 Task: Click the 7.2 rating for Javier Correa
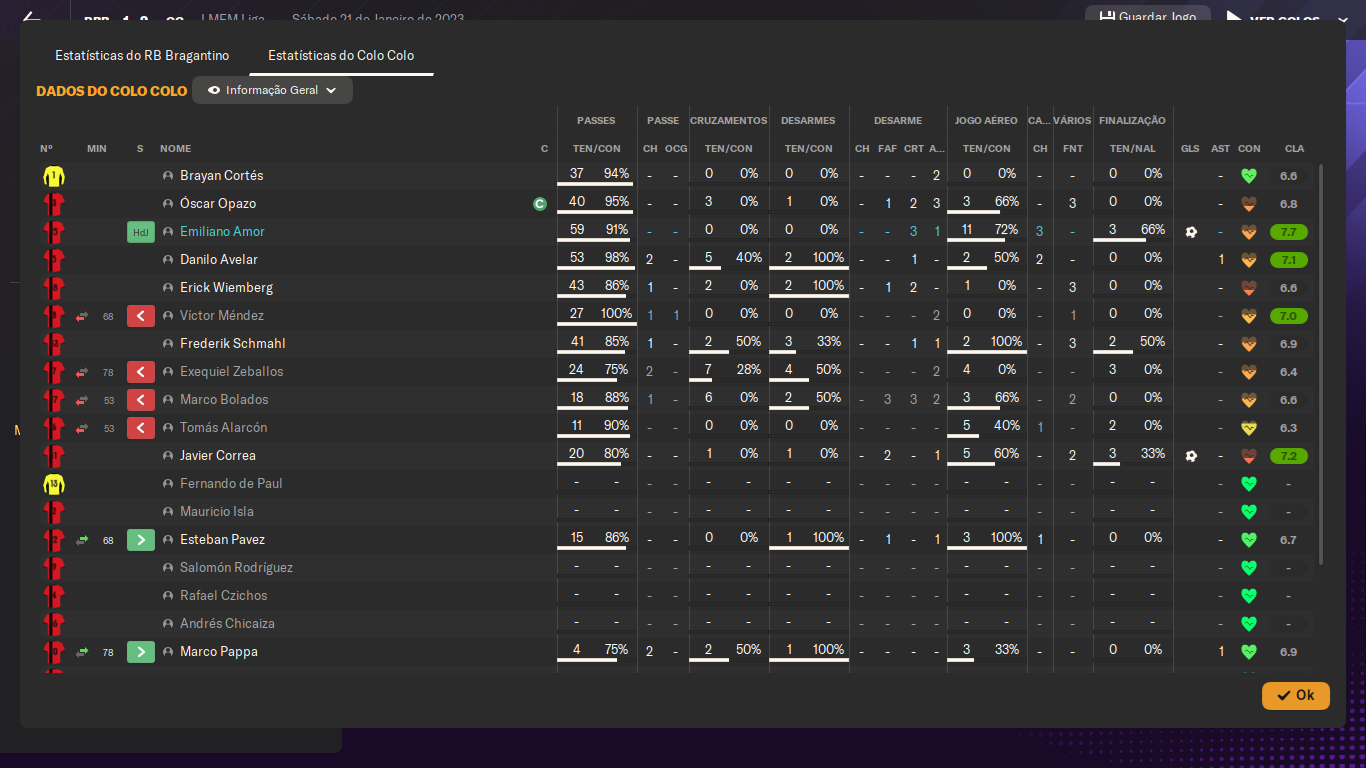[1289, 456]
